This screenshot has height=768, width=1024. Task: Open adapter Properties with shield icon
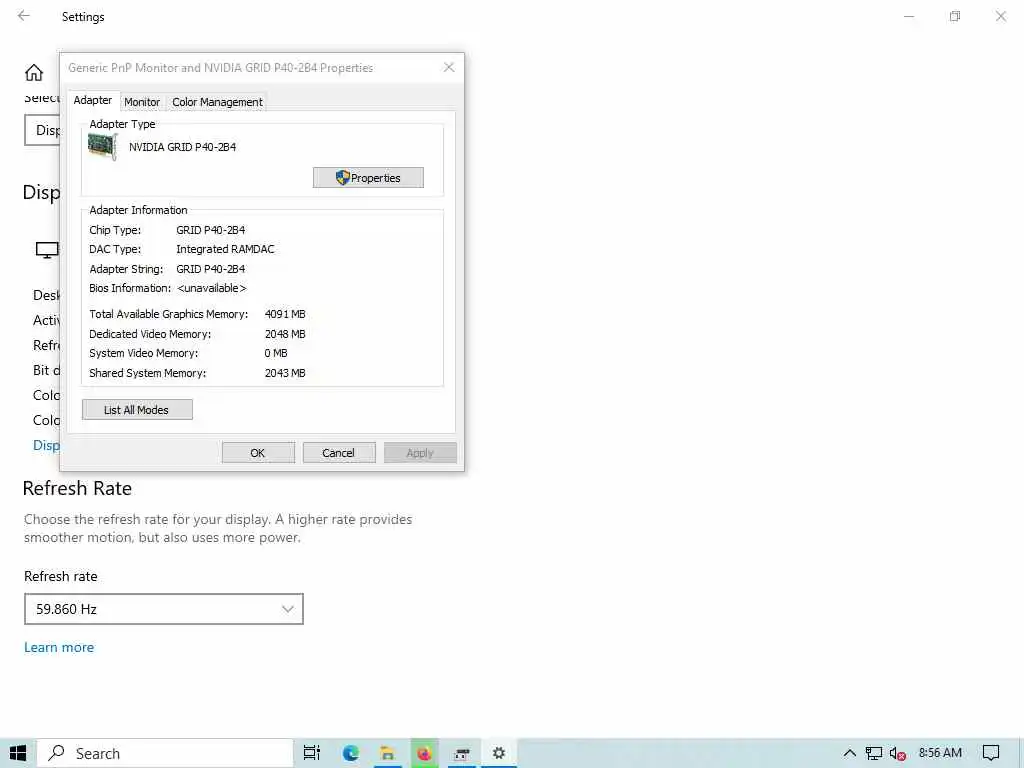click(x=368, y=178)
